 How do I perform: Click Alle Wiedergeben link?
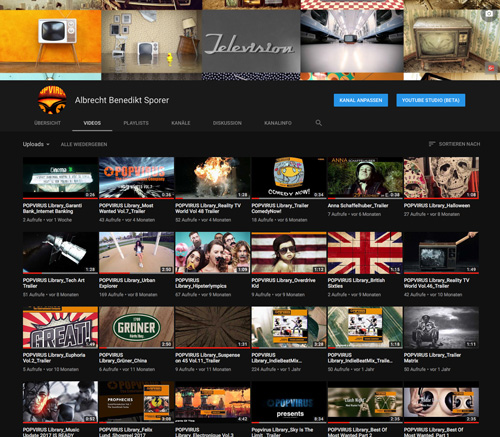[x=84, y=144]
